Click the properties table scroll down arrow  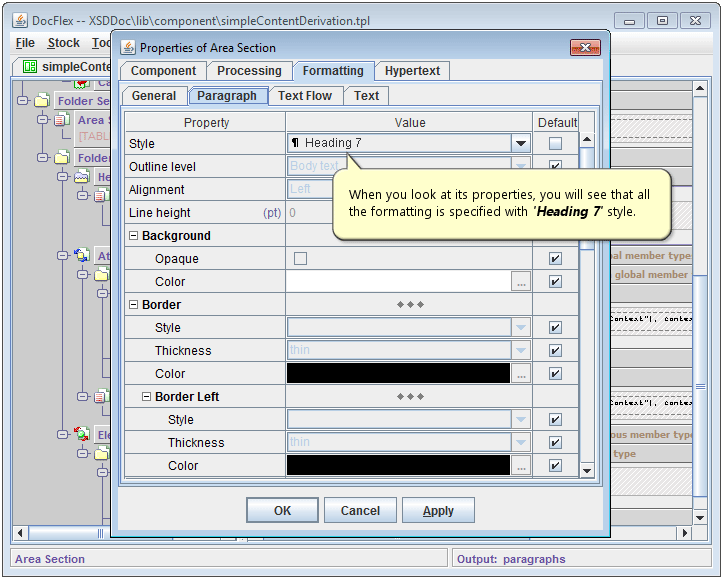(x=586, y=470)
